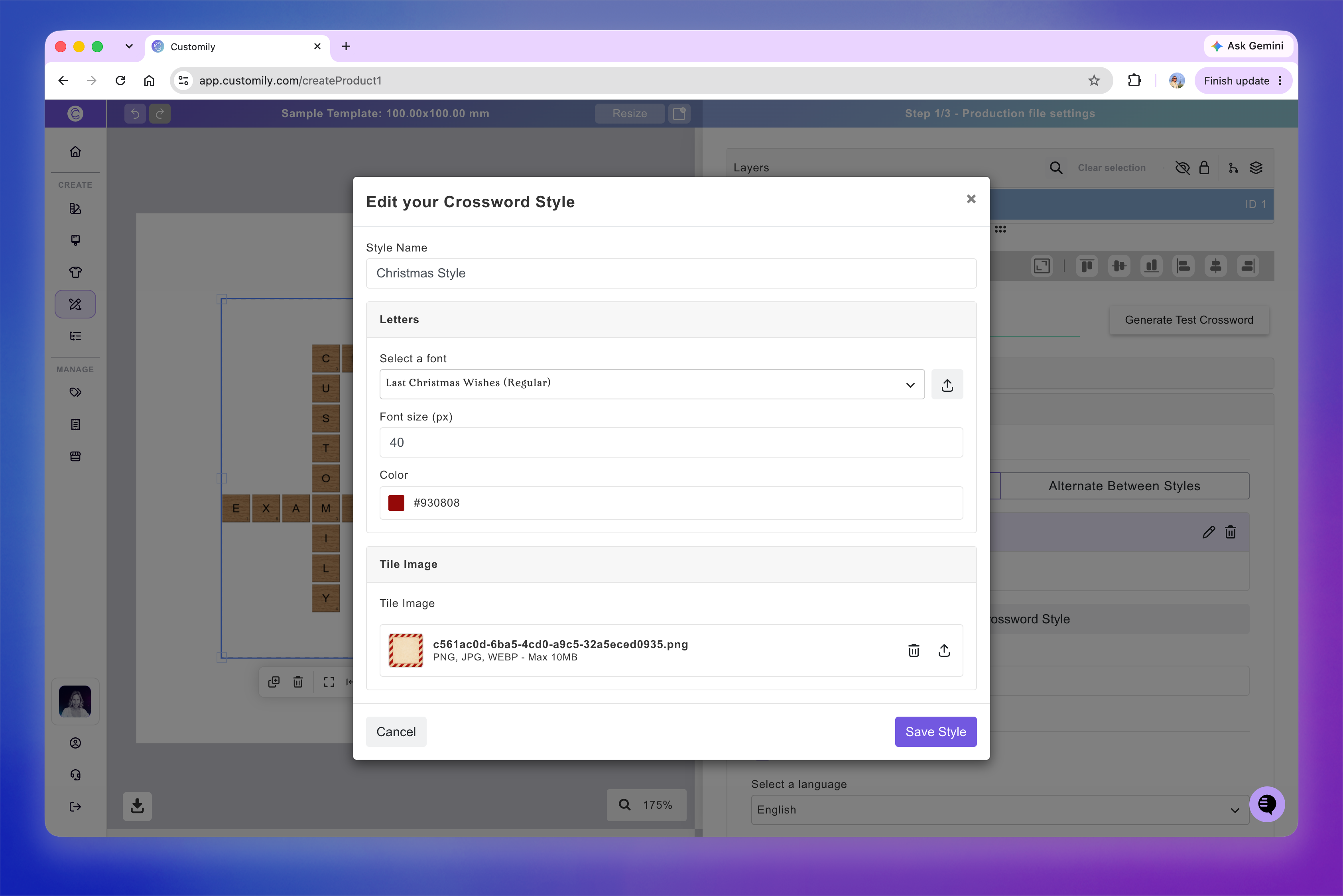Click the tile image thumbnail preview
The image size is (1343, 896).
point(406,650)
